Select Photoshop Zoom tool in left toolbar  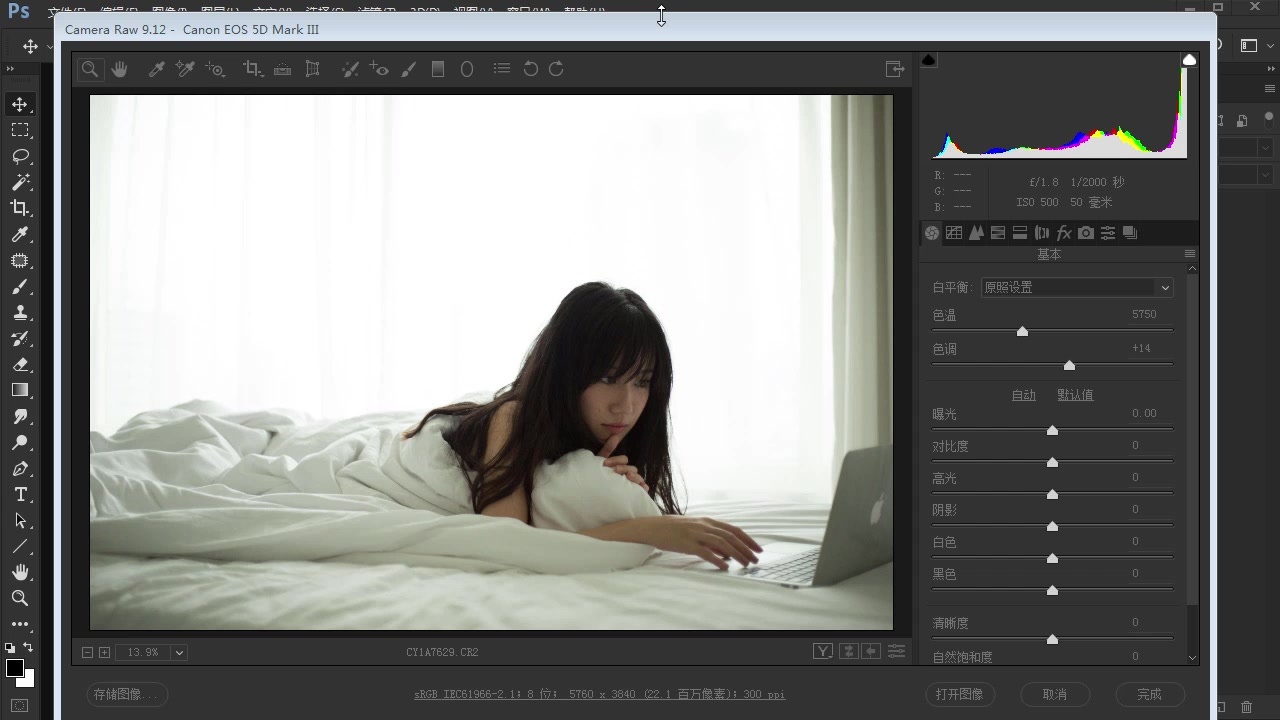[20, 598]
